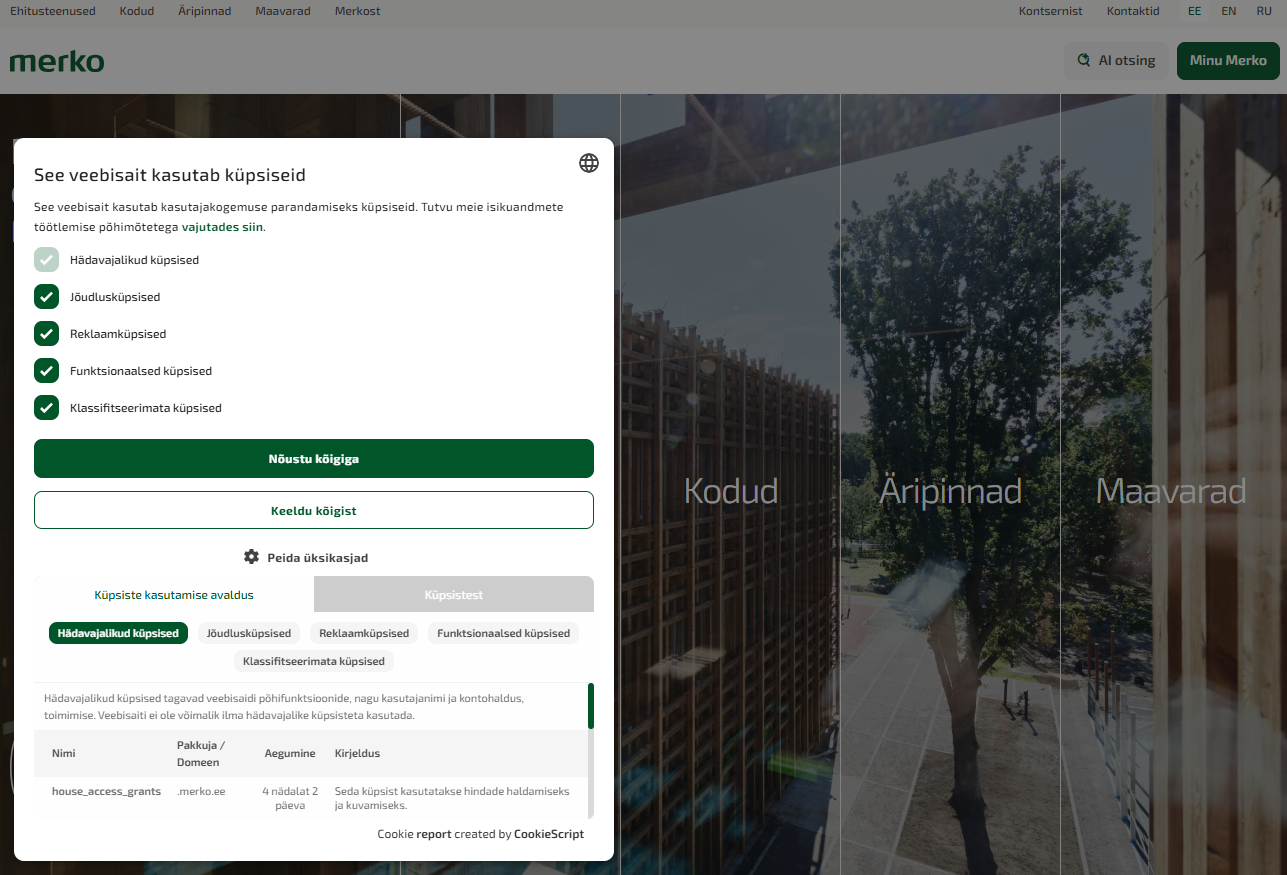The height and width of the screenshot is (875, 1287).
Task: Click the globe language icon in cookie dialog
Action: point(589,163)
